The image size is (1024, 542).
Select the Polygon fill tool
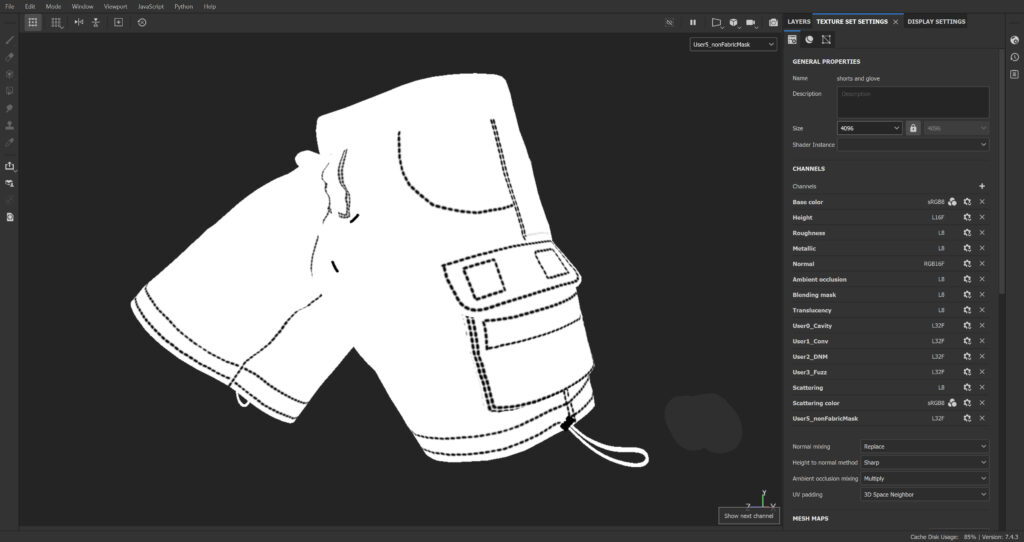tap(10, 91)
